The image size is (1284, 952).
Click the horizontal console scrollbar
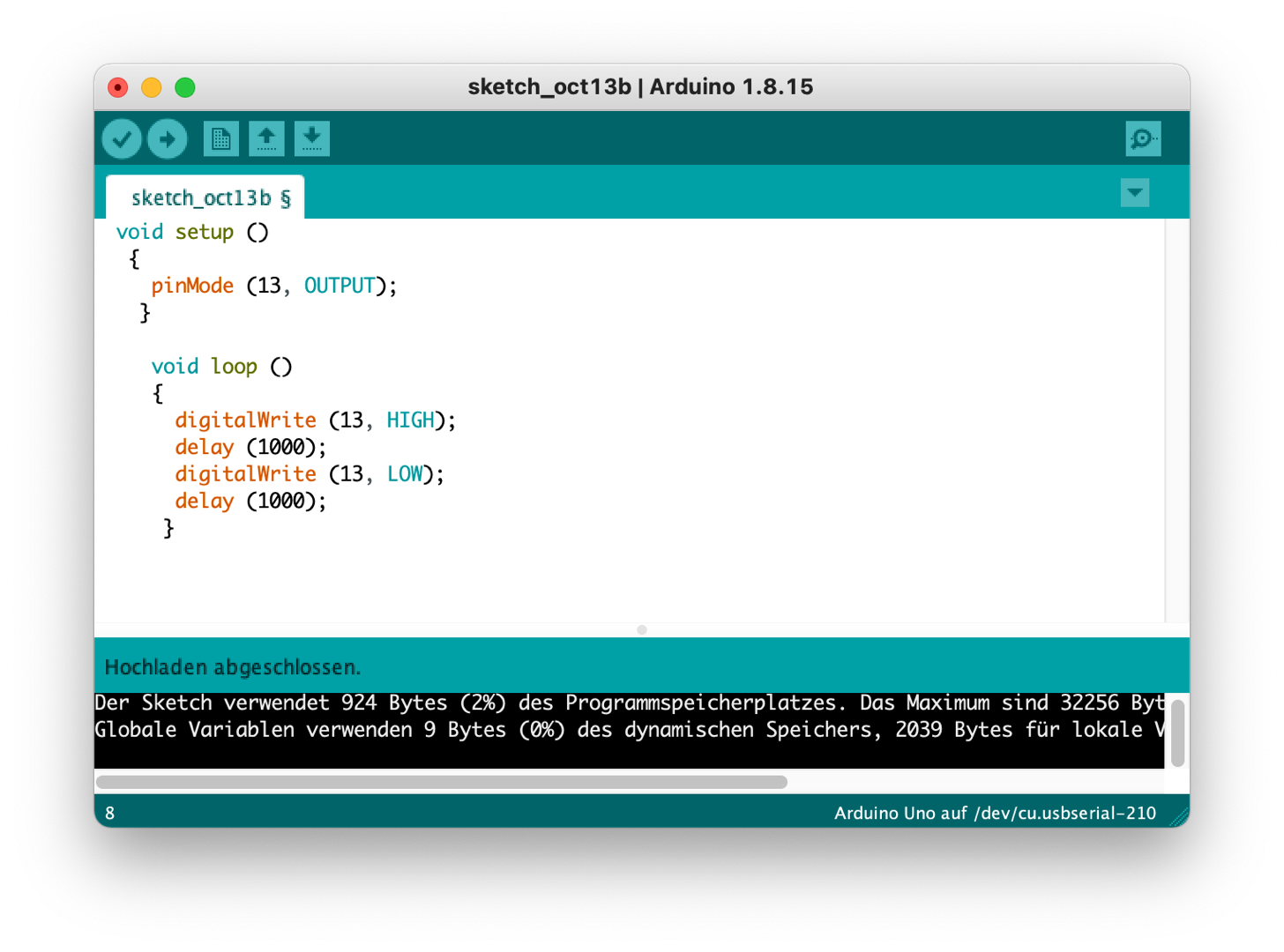(x=442, y=782)
